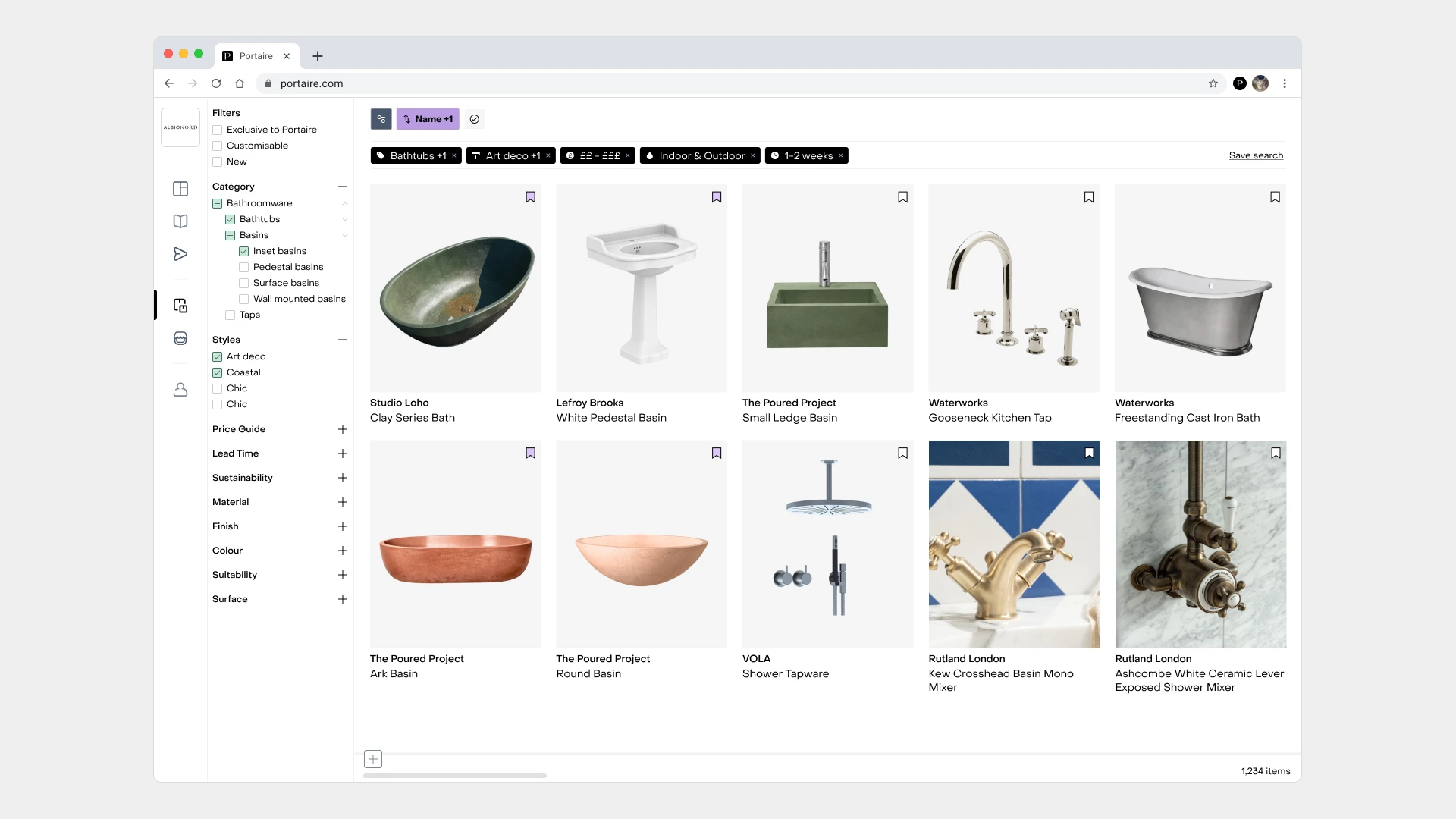Bookmark the Waterworks Gooseneck Kitchen Tap
Image resolution: width=1456 pixels, height=819 pixels.
click(1089, 197)
